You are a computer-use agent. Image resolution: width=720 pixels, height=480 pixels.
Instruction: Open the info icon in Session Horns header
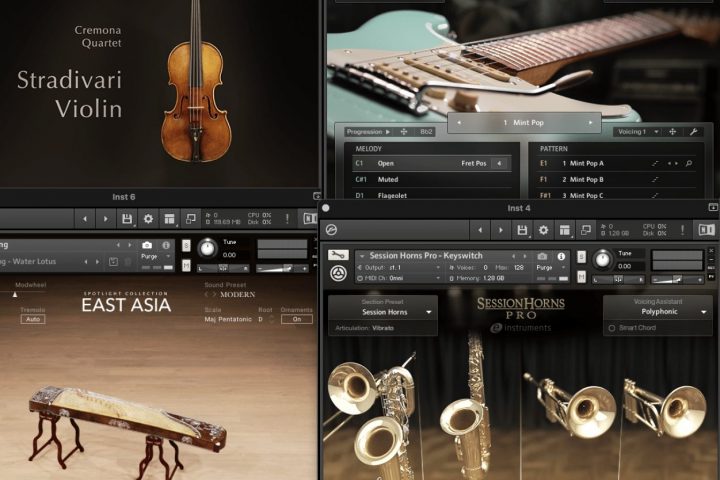point(560,256)
